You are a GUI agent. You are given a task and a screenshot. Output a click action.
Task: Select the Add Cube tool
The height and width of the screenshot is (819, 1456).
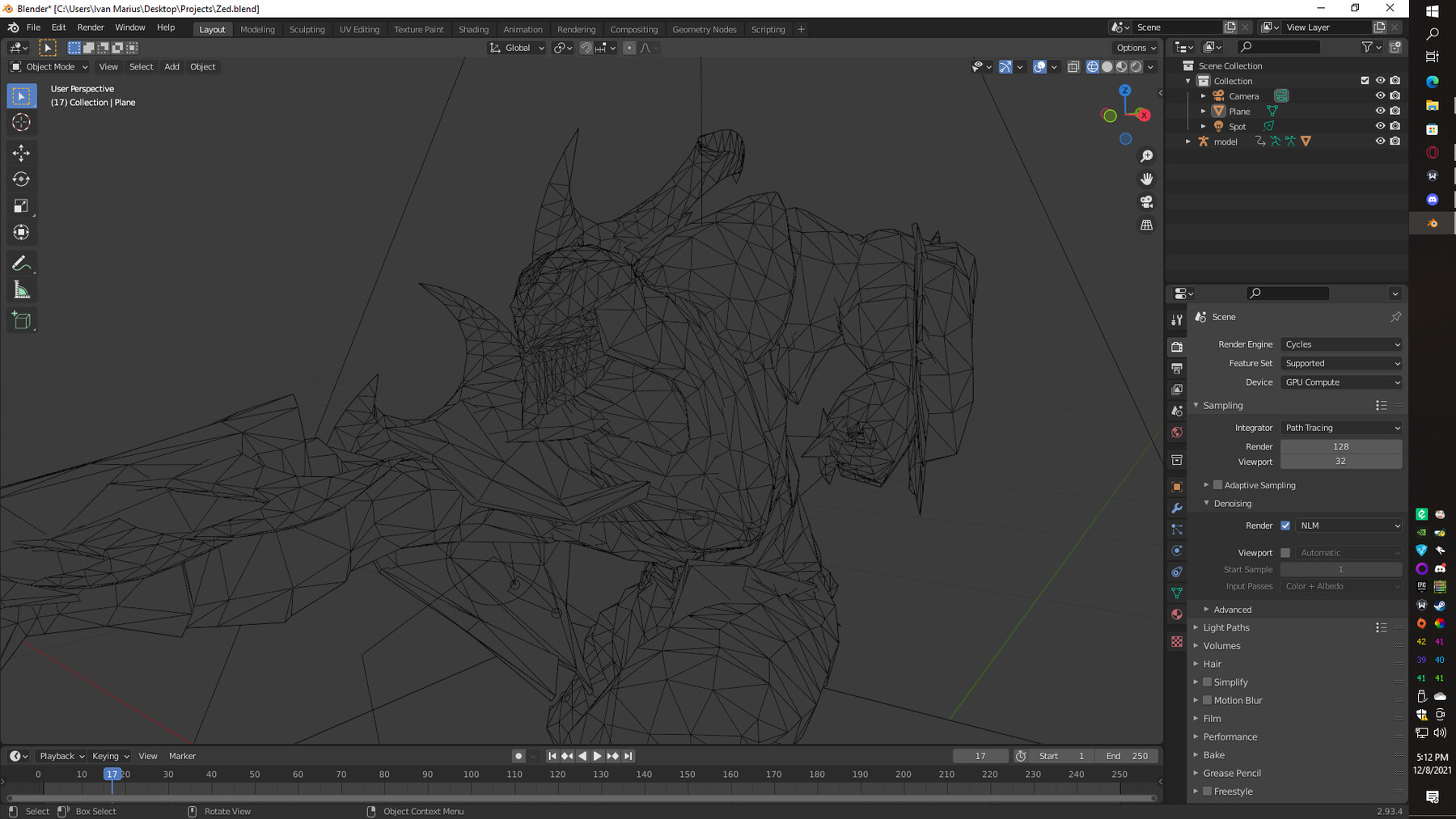[x=21, y=319]
